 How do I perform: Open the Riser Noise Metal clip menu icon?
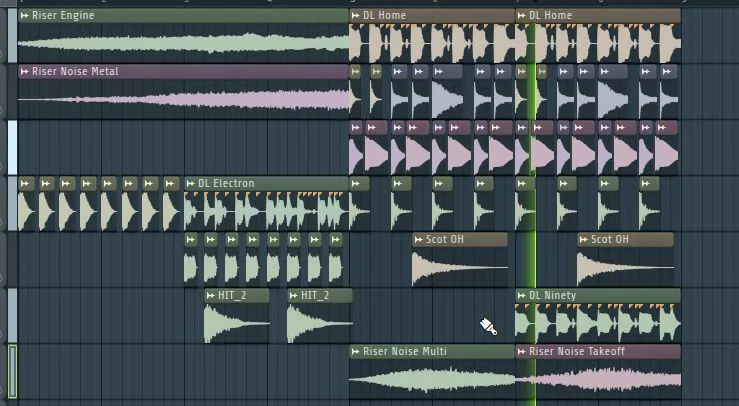click(x=25, y=72)
